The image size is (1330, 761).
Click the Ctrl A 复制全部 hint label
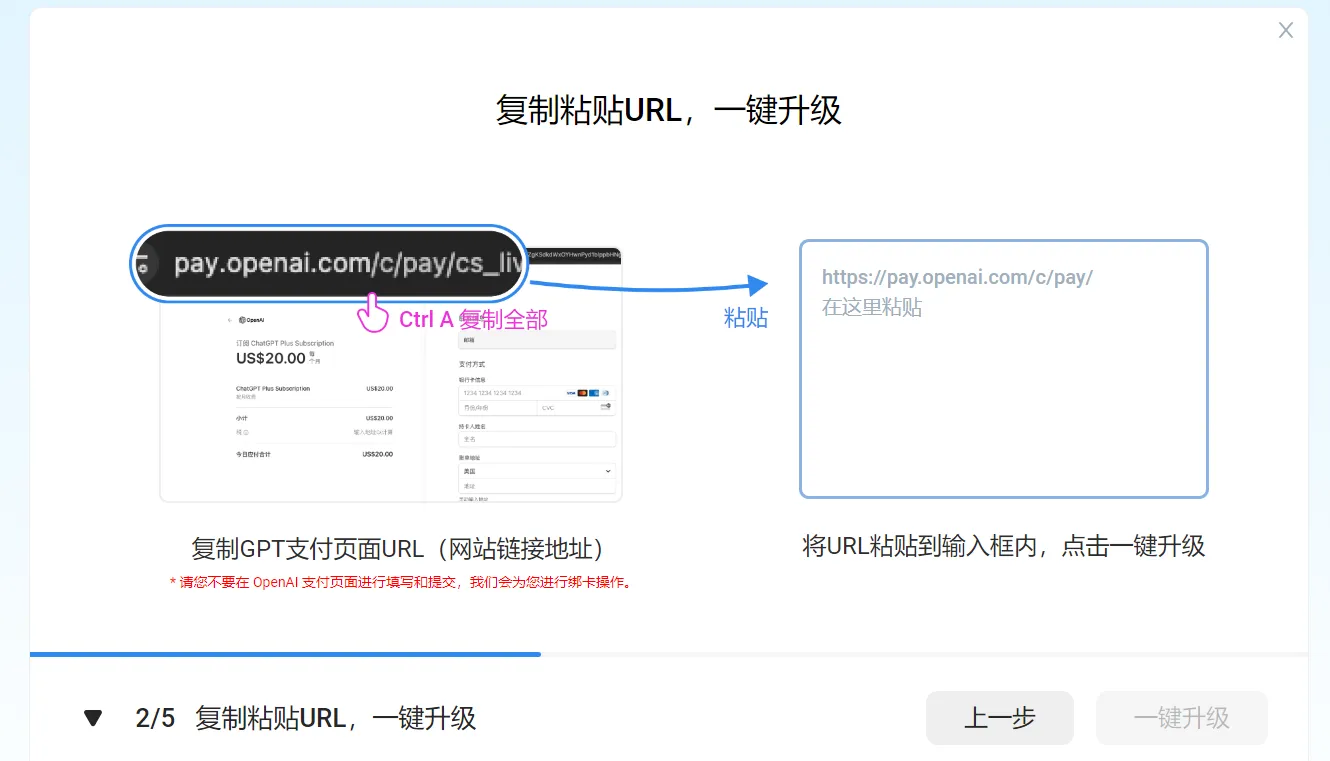coord(473,320)
